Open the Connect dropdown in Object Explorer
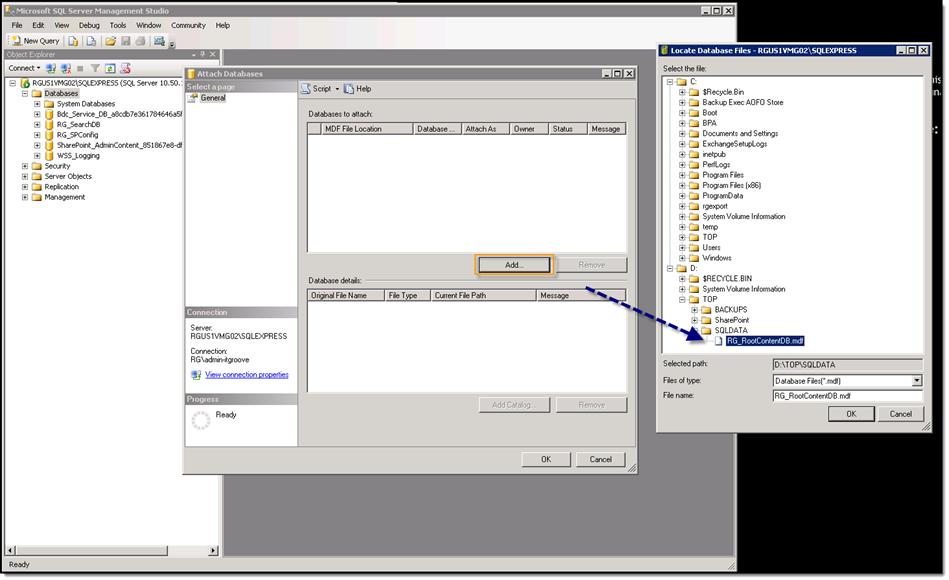This screenshot has width=949, height=580. [25, 68]
